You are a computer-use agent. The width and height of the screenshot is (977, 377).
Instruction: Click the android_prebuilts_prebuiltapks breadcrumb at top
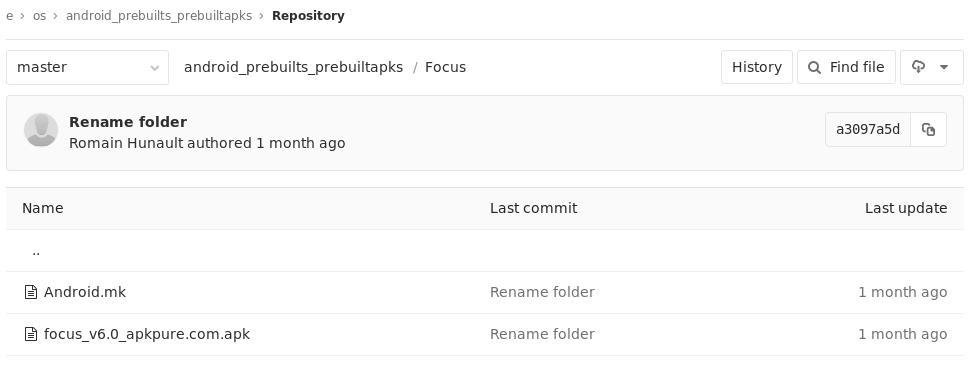159,16
